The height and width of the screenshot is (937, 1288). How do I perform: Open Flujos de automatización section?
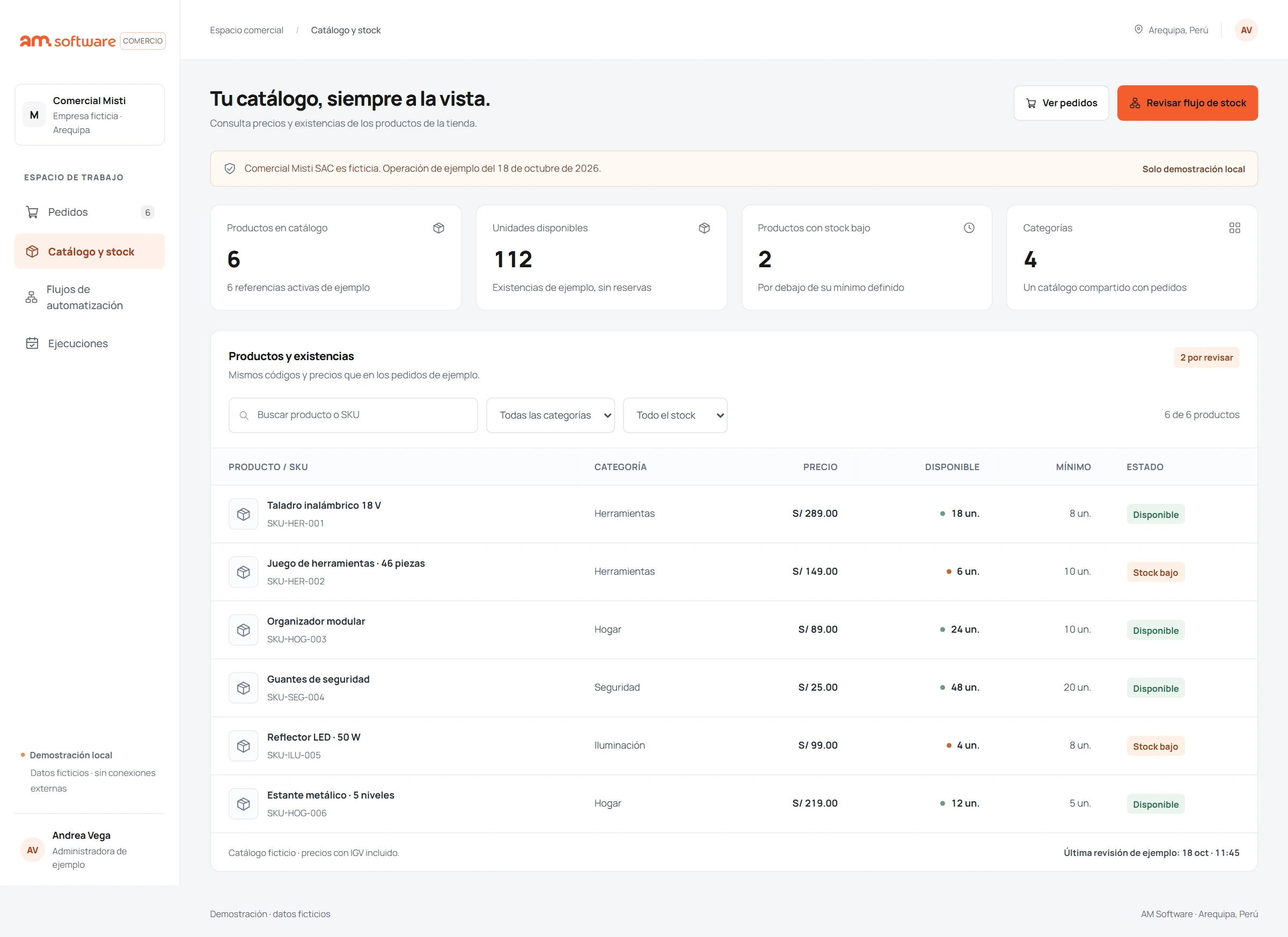(x=90, y=297)
